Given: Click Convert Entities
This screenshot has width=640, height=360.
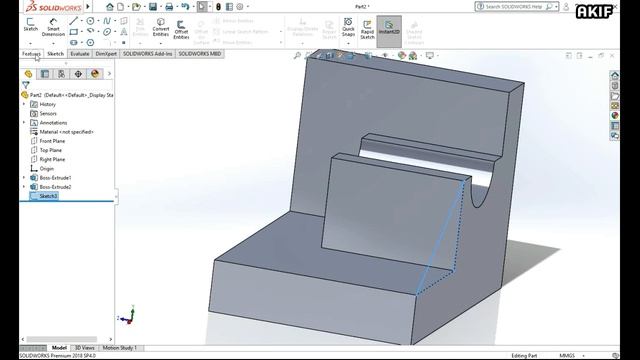Looking at the screenshot, I should point(161,27).
